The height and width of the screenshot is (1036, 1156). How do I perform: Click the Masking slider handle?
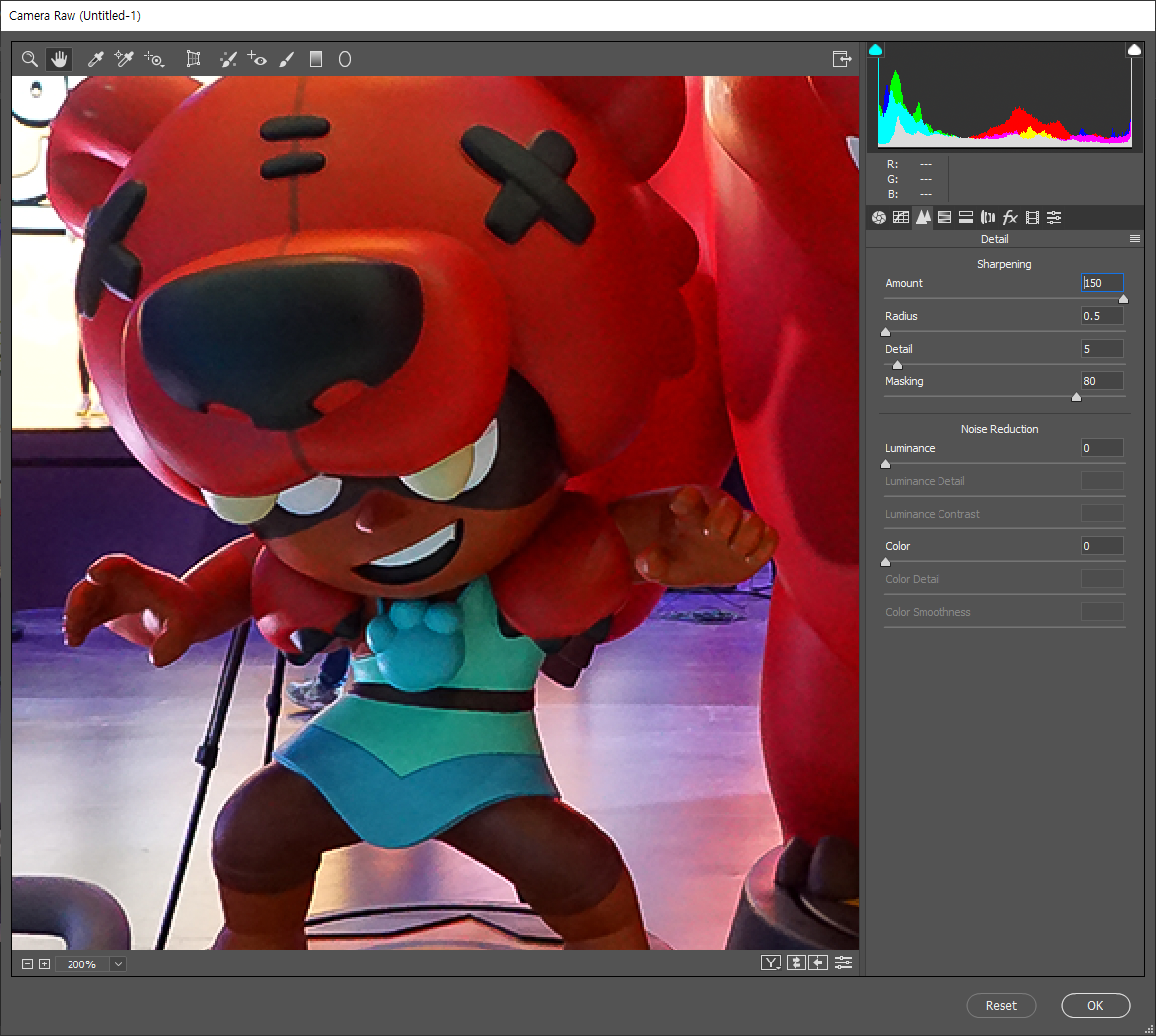click(1076, 397)
